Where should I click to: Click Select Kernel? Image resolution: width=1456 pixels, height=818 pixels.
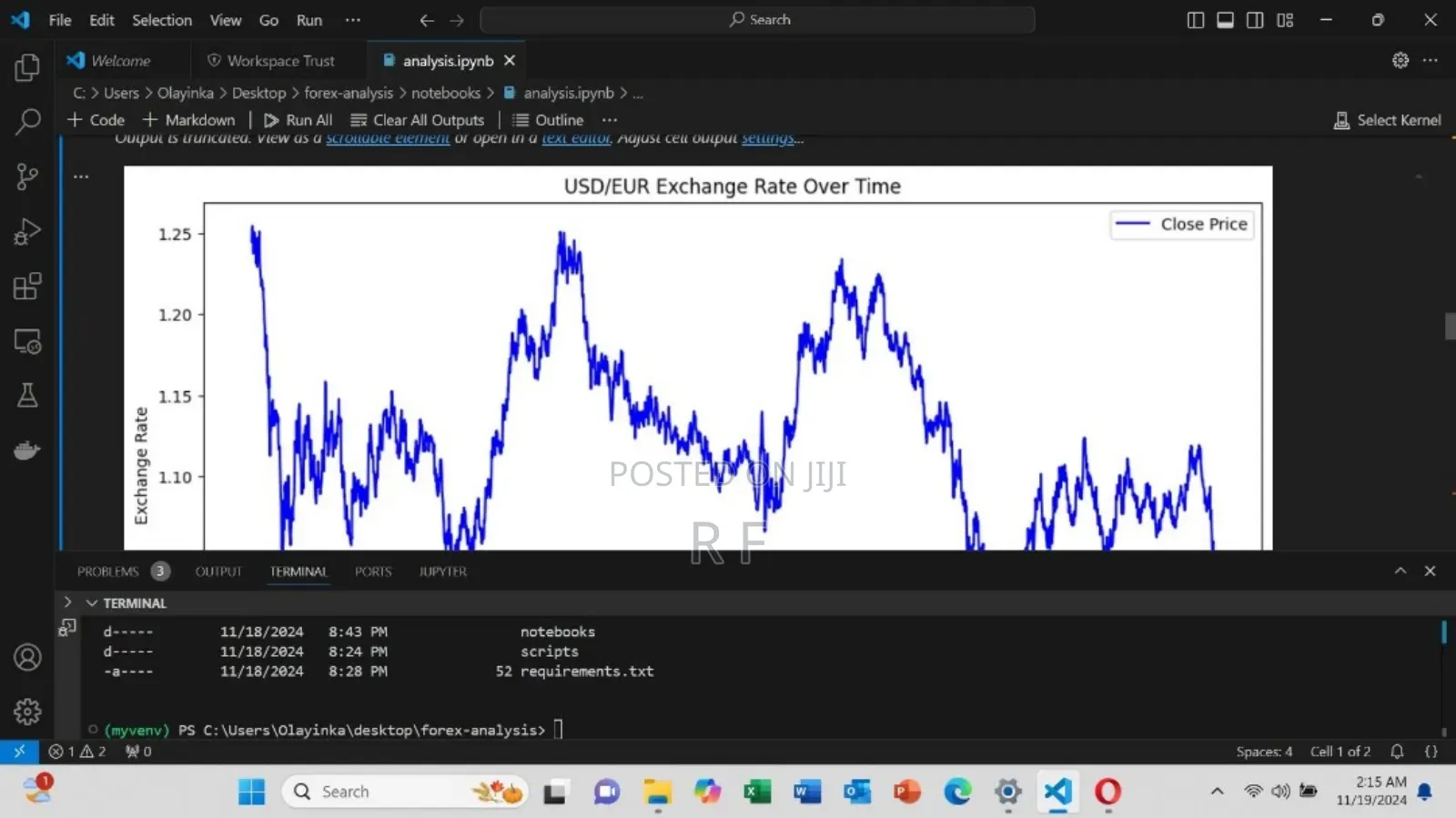(1387, 120)
